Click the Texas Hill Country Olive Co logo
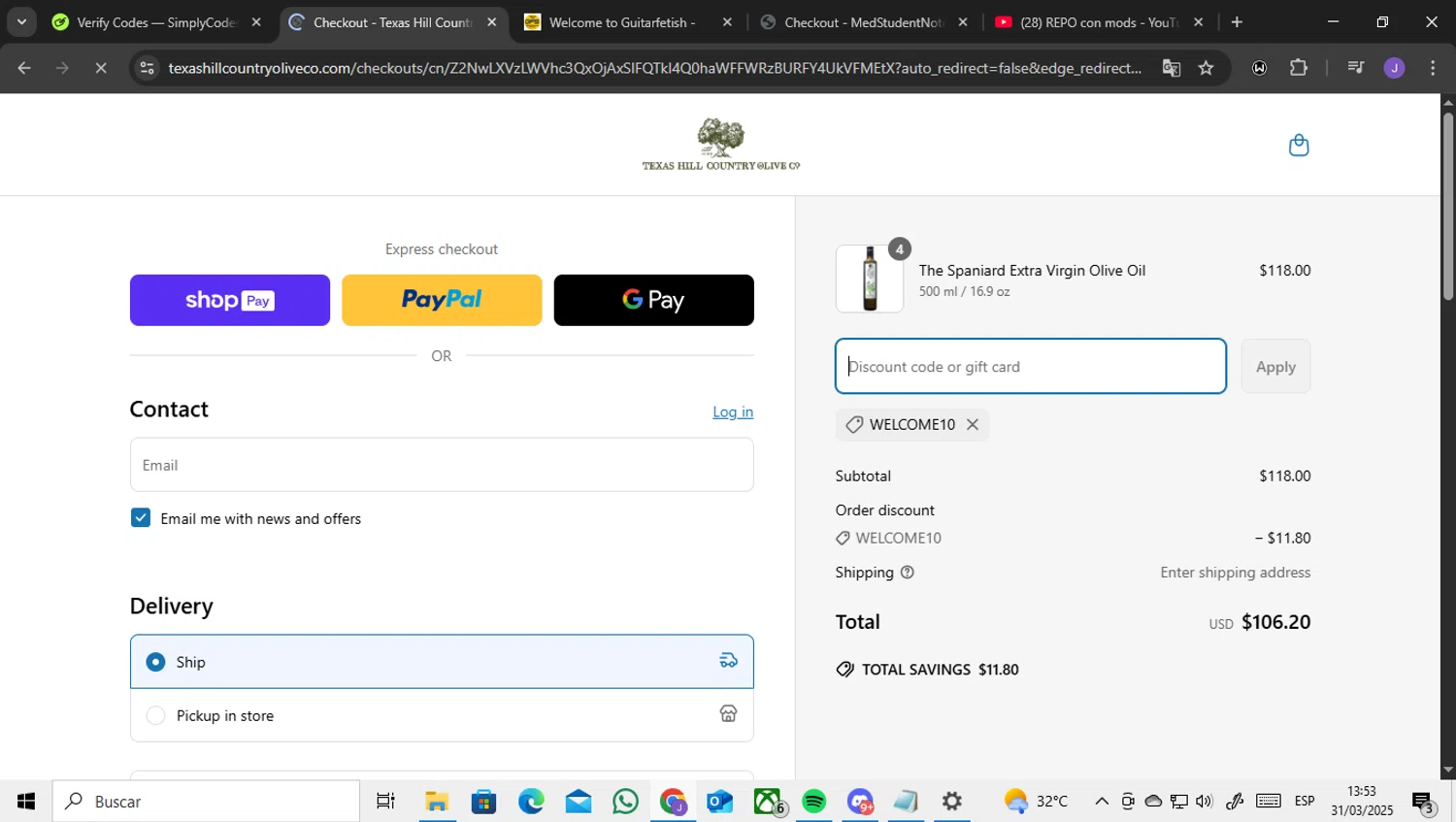This screenshot has height=822, width=1456. click(x=721, y=145)
